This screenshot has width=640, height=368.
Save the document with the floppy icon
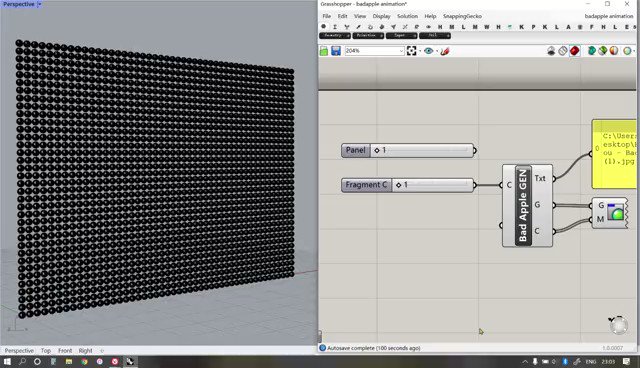[336, 51]
